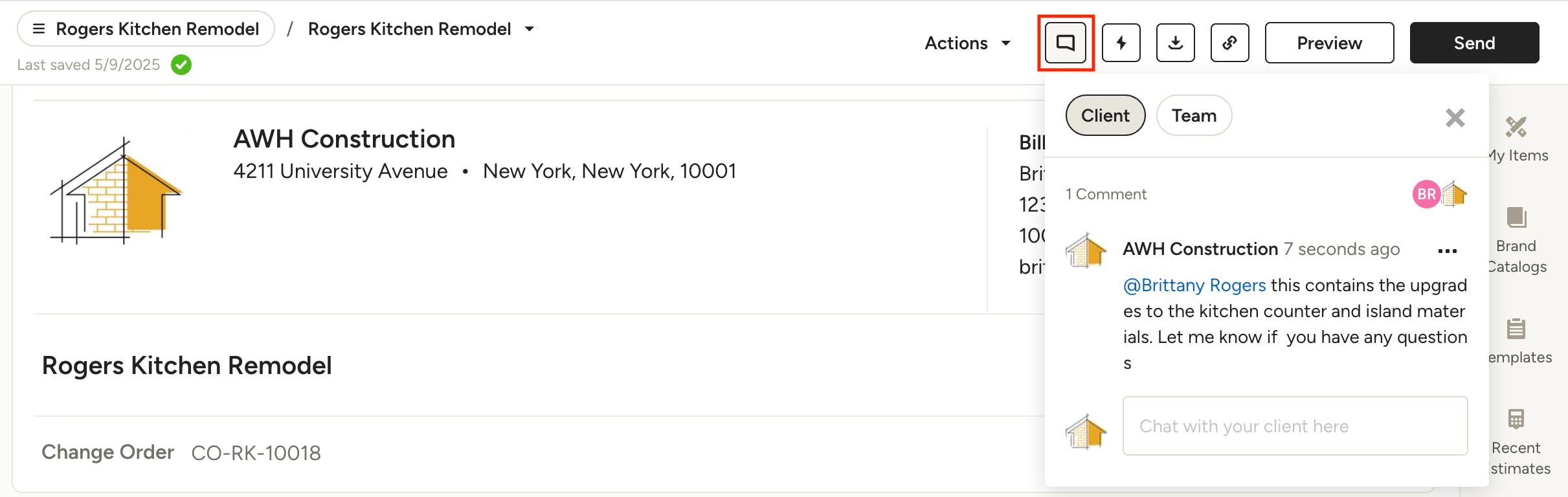1568x497 pixels.
Task: Expand Rogers Kitchen Remodel document dropdown
Action: click(x=530, y=29)
